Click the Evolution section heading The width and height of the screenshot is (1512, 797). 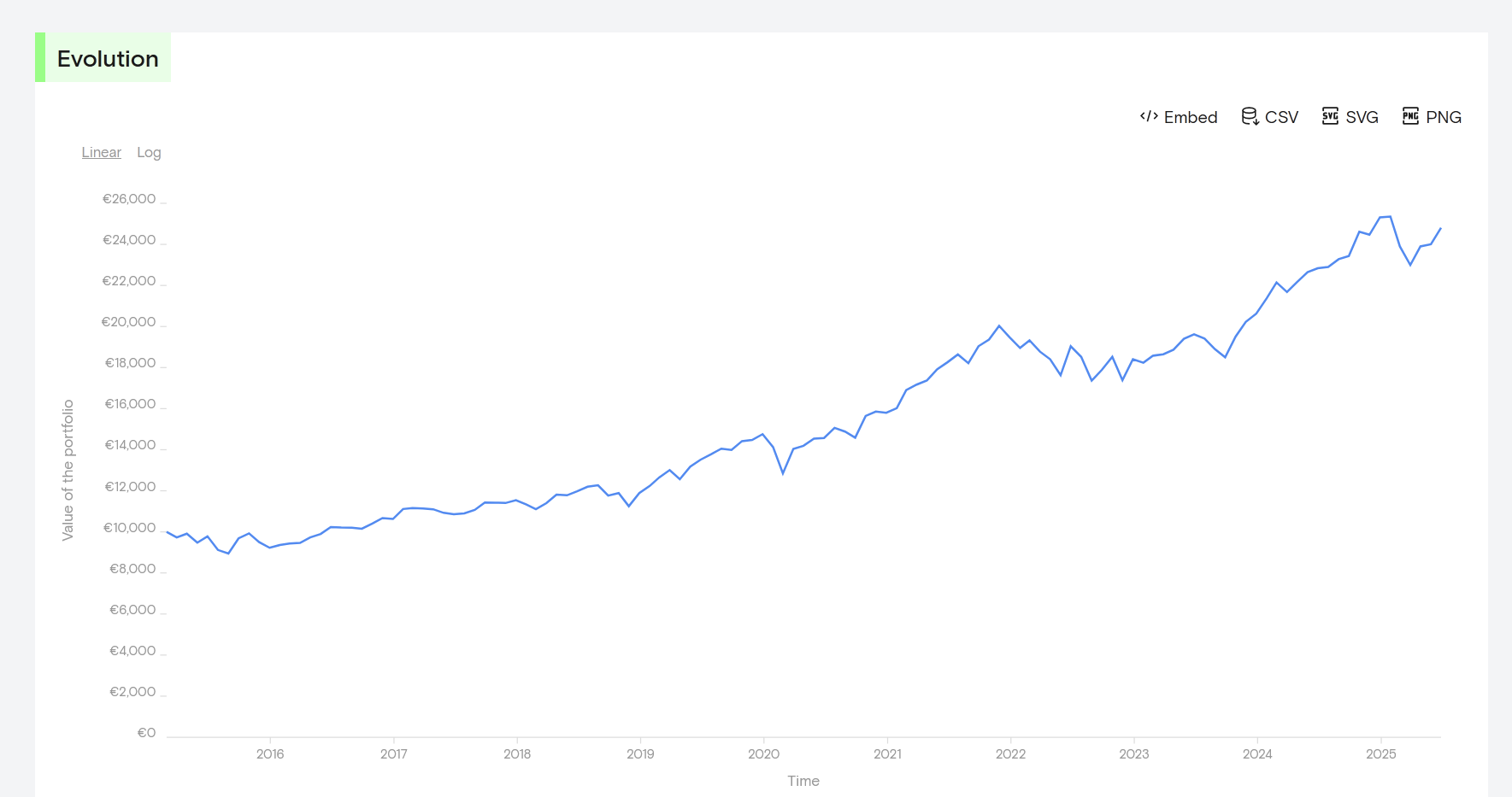coord(108,58)
